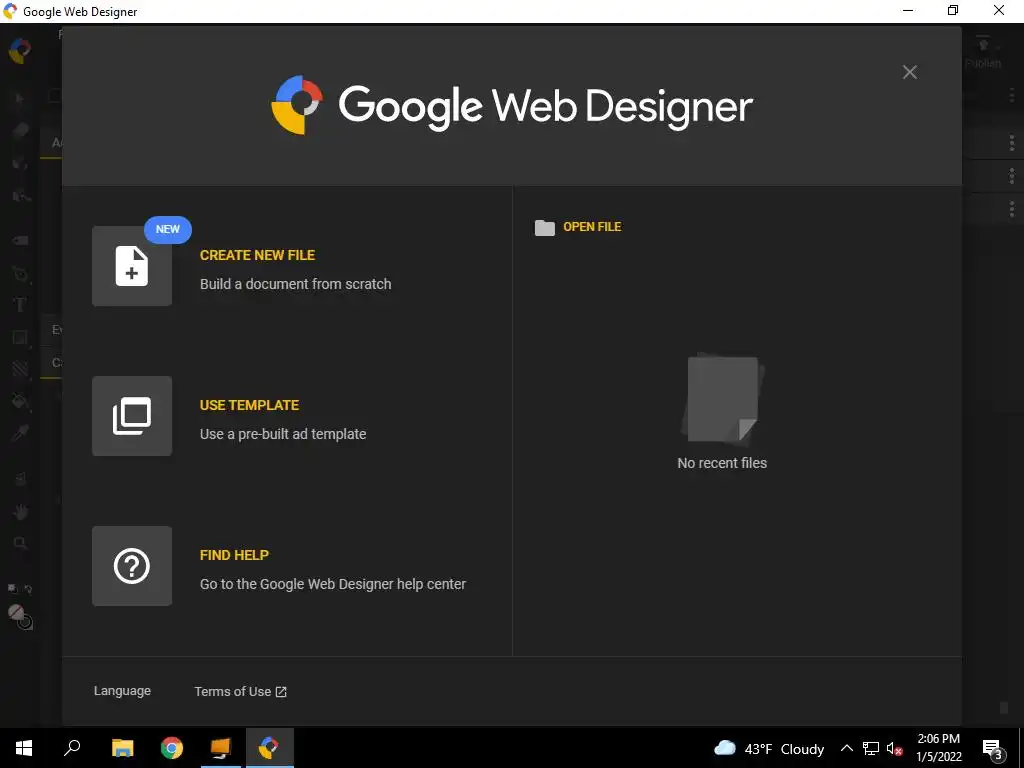The height and width of the screenshot is (768, 1024).
Task: Click the external-link icon beside Terms of Use
Action: (x=281, y=692)
